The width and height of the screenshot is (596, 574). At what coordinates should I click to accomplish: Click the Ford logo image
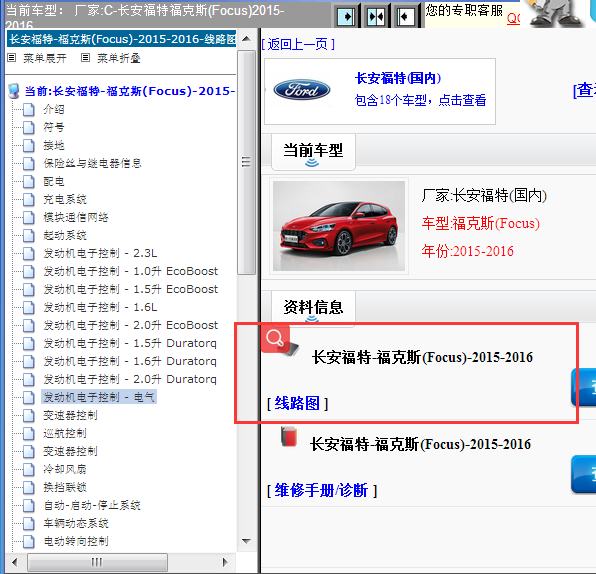[302, 90]
